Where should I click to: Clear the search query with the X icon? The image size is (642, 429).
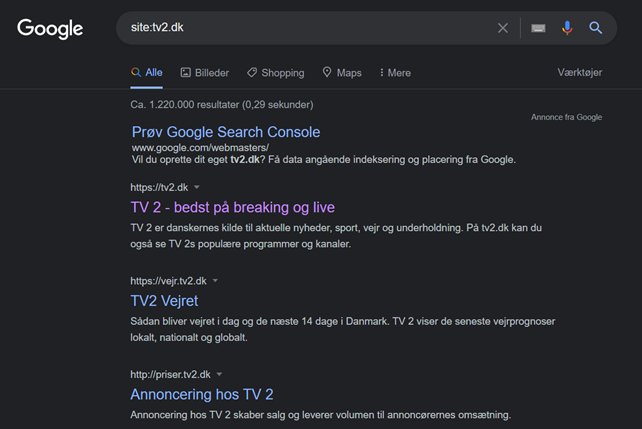[x=503, y=28]
